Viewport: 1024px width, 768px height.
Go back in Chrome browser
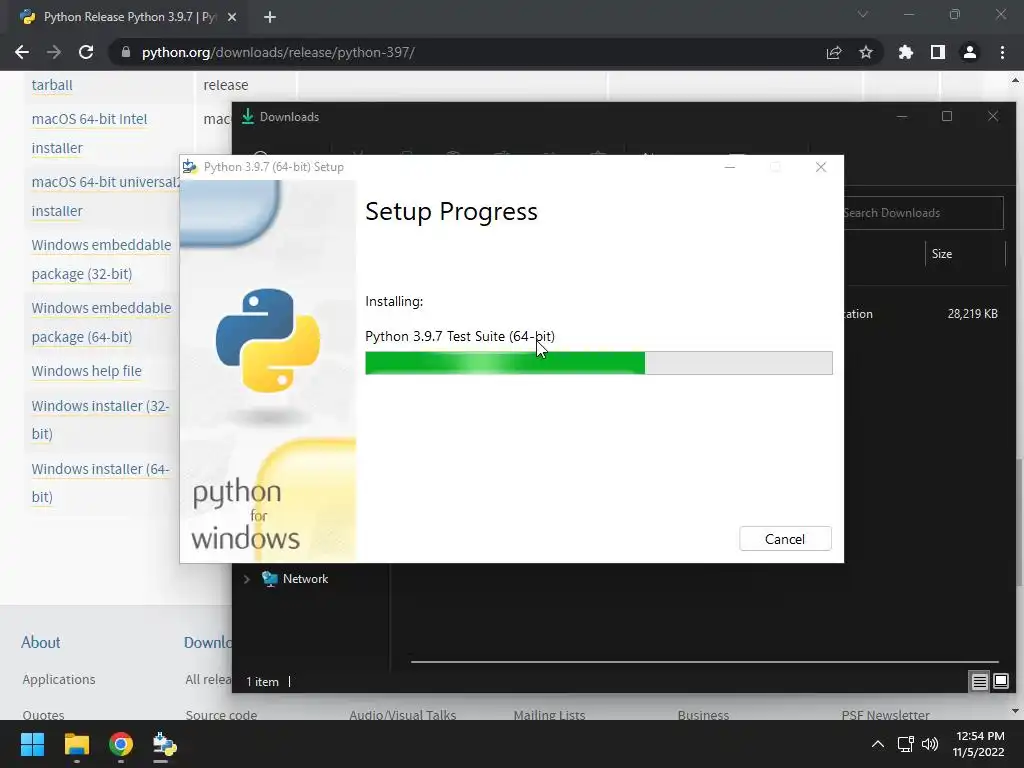coord(22,52)
